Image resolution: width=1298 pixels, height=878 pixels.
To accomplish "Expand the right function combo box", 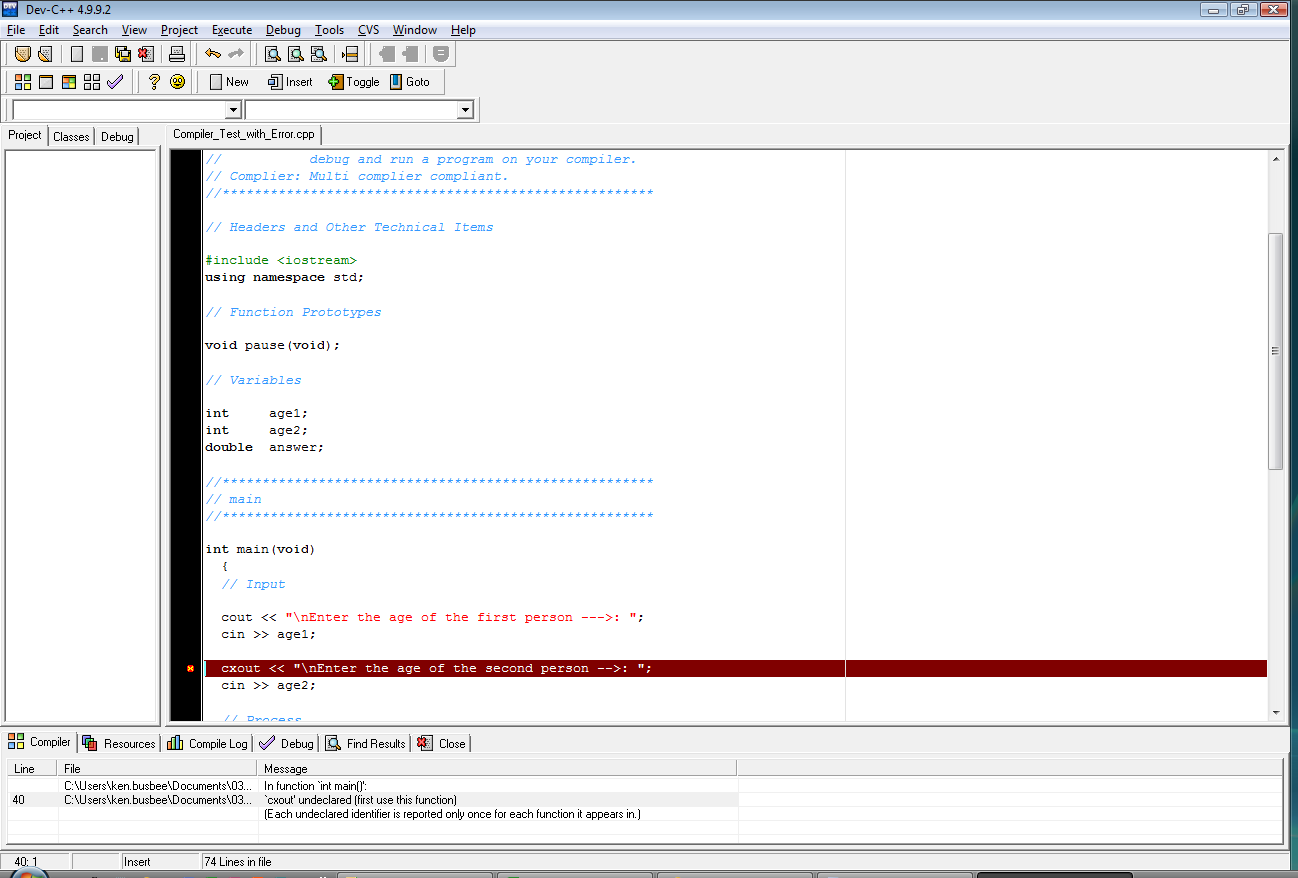I will [x=465, y=110].
